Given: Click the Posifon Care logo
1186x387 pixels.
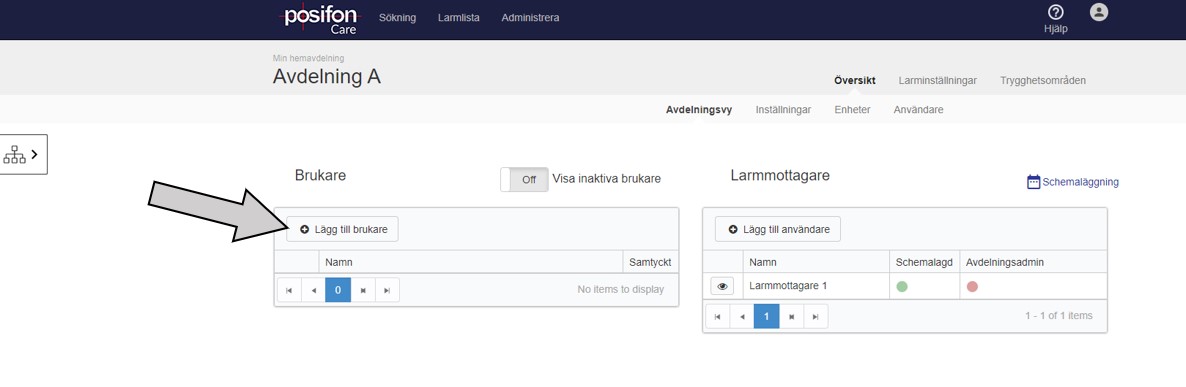Looking at the screenshot, I should click(320, 20).
